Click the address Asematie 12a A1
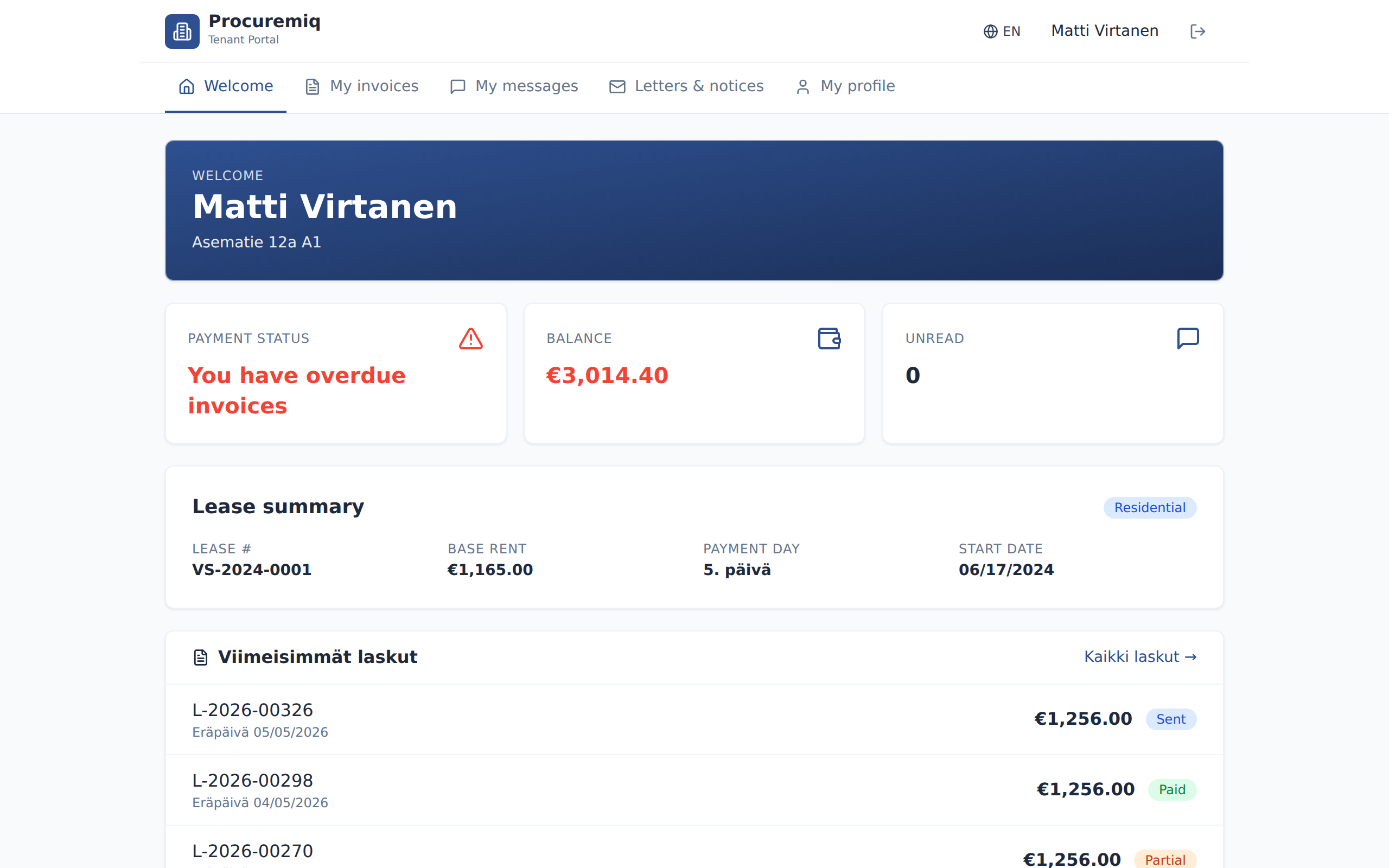The width and height of the screenshot is (1389, 868). (x=256, y=242)
